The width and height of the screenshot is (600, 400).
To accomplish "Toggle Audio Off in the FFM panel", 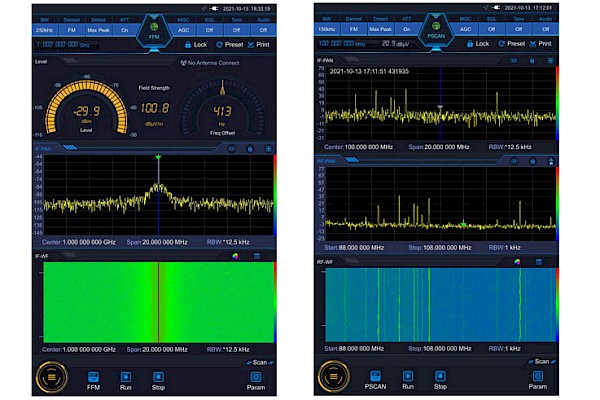I will click(x=265, y=30).
